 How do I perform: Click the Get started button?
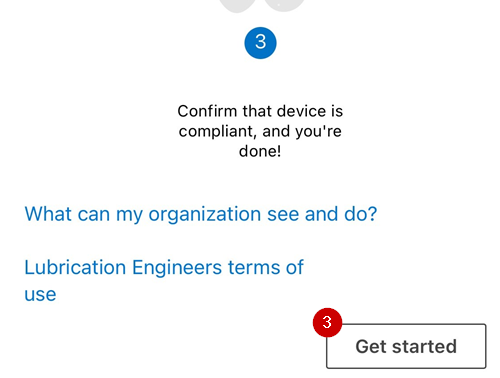point(406,346)
